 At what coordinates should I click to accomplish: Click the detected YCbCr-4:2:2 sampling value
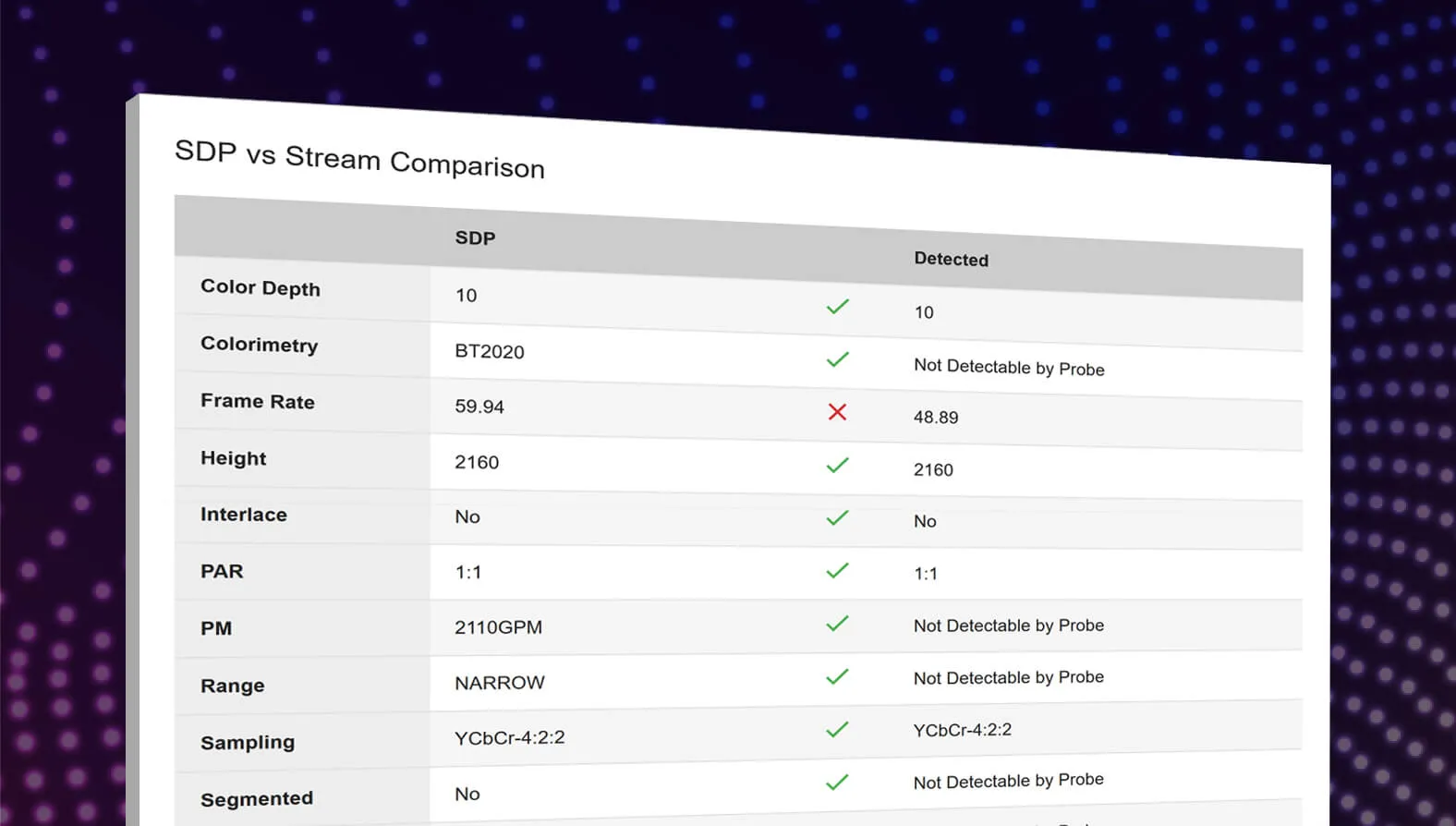[x=962, y=730]
